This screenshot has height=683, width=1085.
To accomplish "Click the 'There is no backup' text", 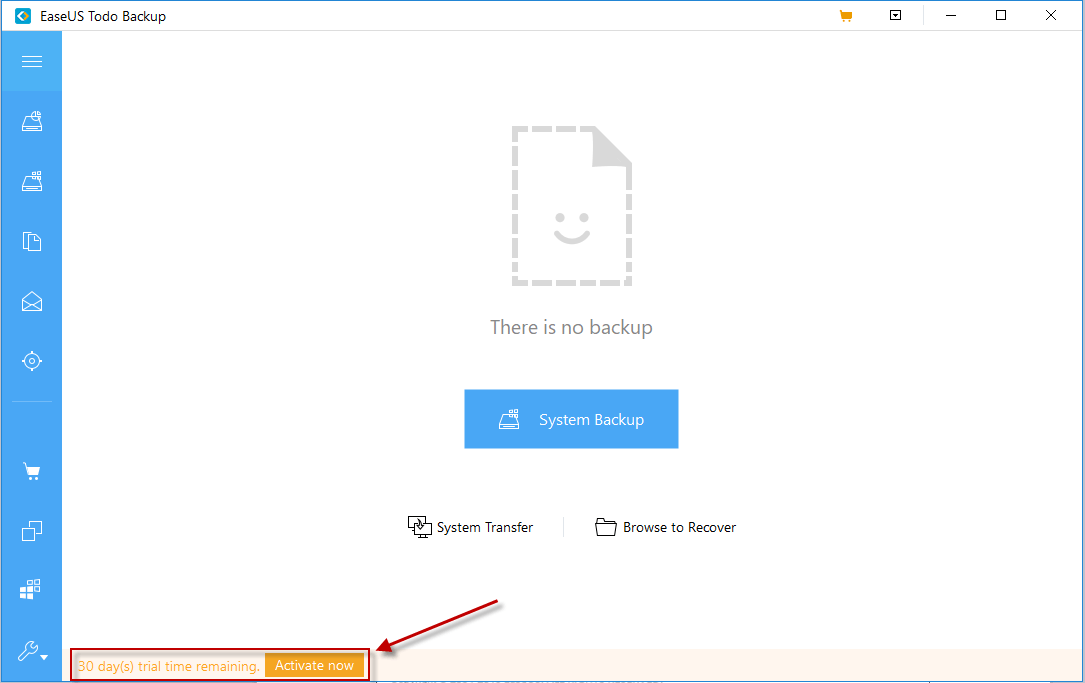I will tap(572, 327).
